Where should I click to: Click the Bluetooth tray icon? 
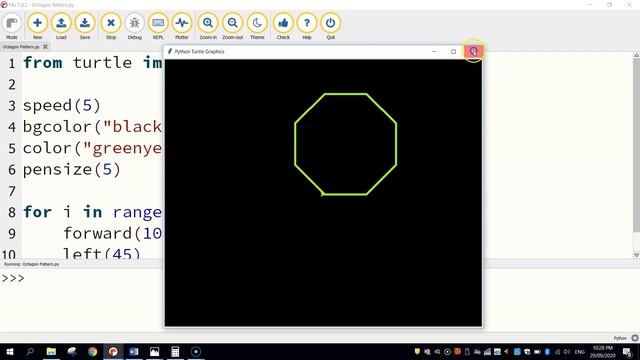(547, 352)
